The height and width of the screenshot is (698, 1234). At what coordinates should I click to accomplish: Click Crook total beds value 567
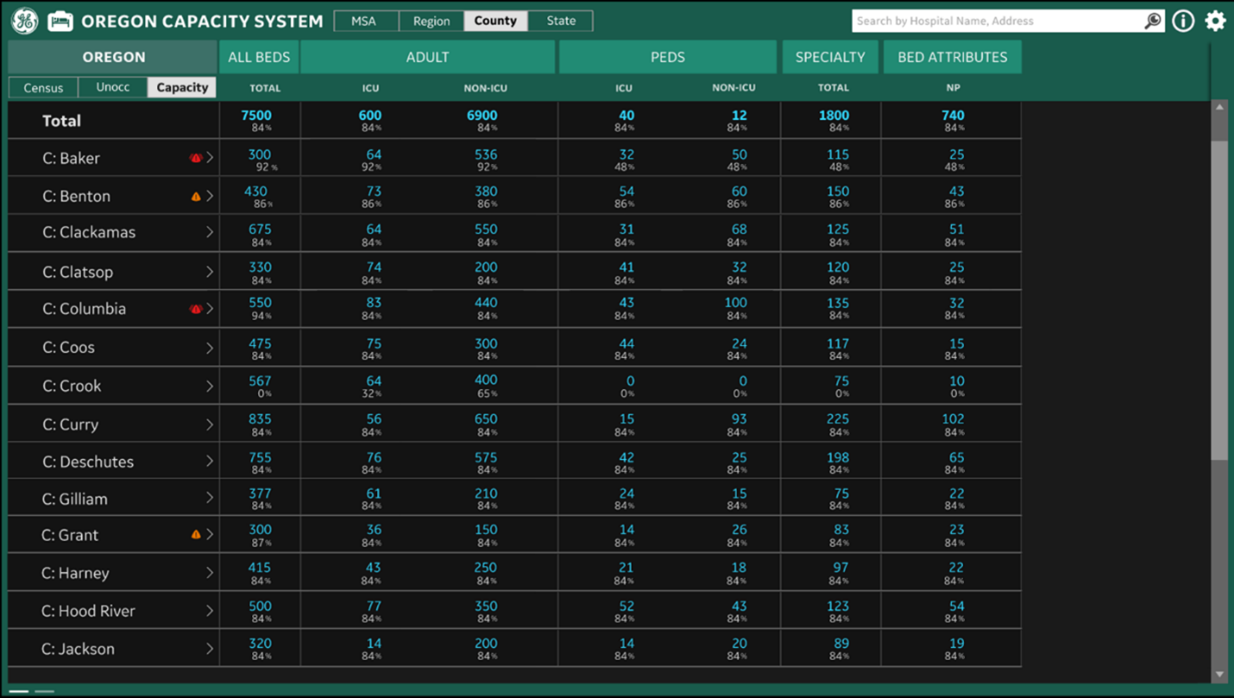[259, 381]
